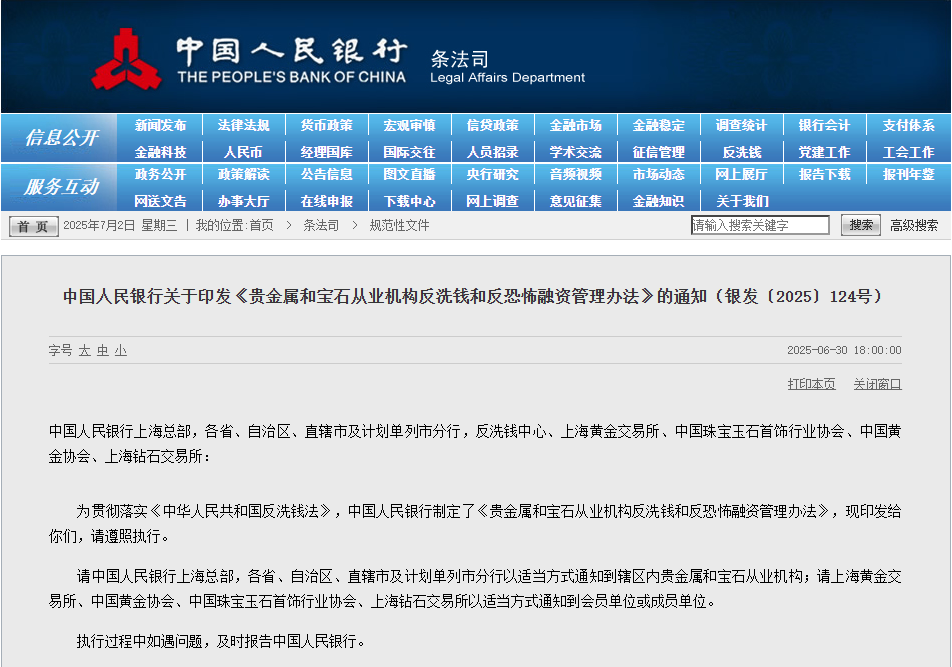Go to 下载中心 page
This screenshot has height=667, width=952.
click(x=409, y=201)
